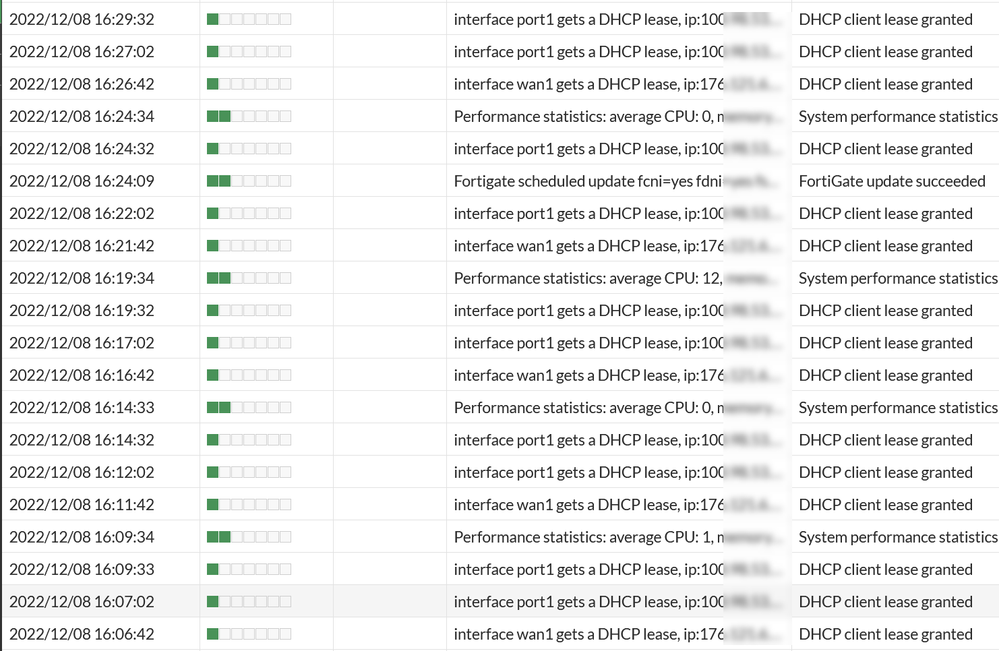Select the 2022/12/08 16:27:02 timestamp cell
The image size is (999, 651).
tap(82, 52)
